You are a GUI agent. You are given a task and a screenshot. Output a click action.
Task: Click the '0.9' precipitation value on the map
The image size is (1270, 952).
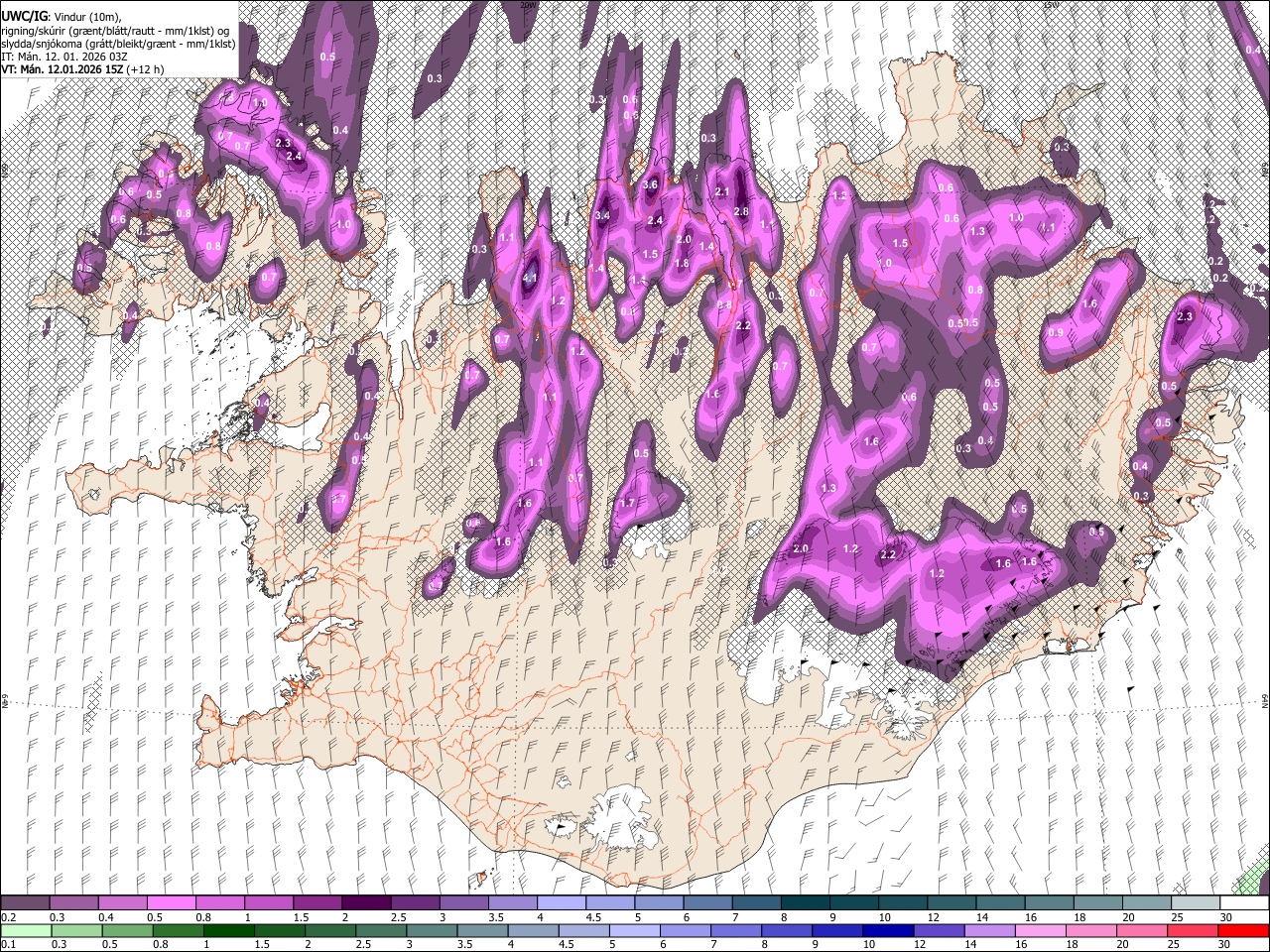pyautogui.click(x=1056, y=333)
